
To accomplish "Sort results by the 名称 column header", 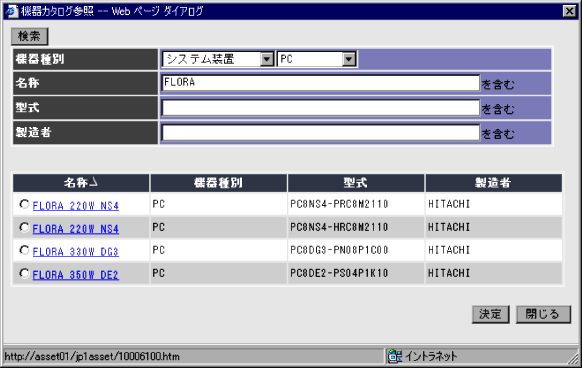I will (x=81, y=183).
